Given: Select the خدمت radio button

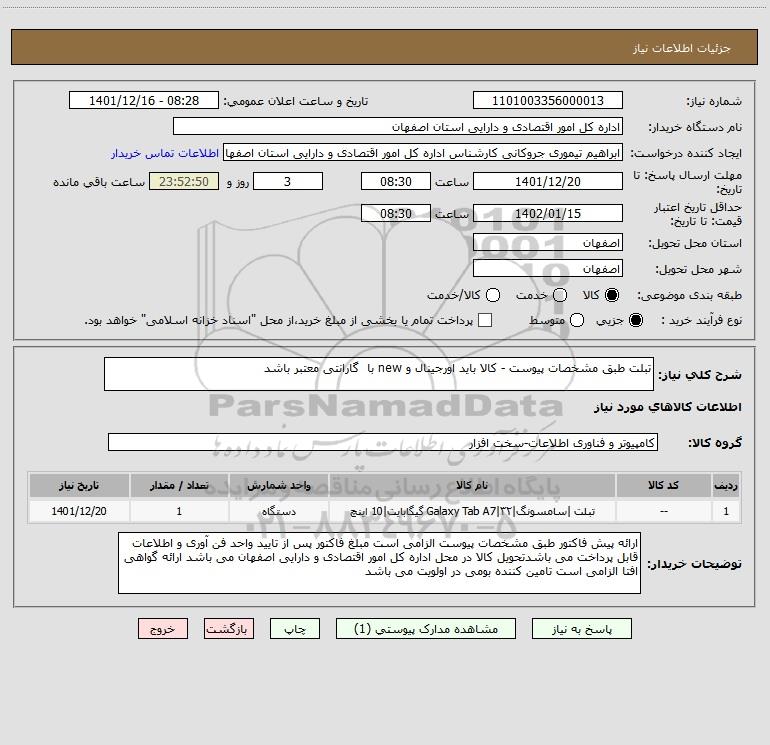Looking at the screenshot, I should pos(560,295).
